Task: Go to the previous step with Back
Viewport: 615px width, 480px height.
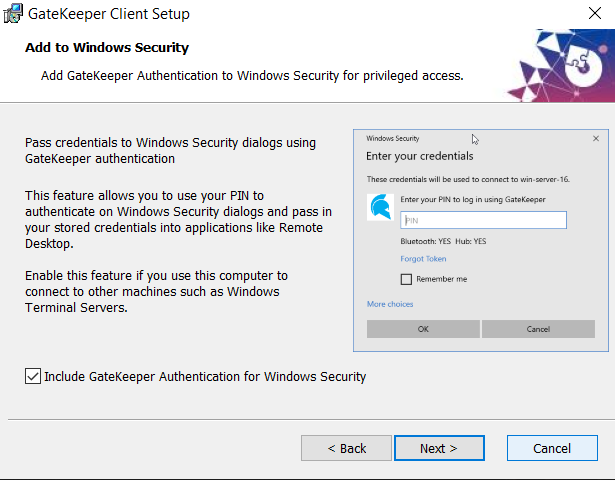Action: click(347, 448)
